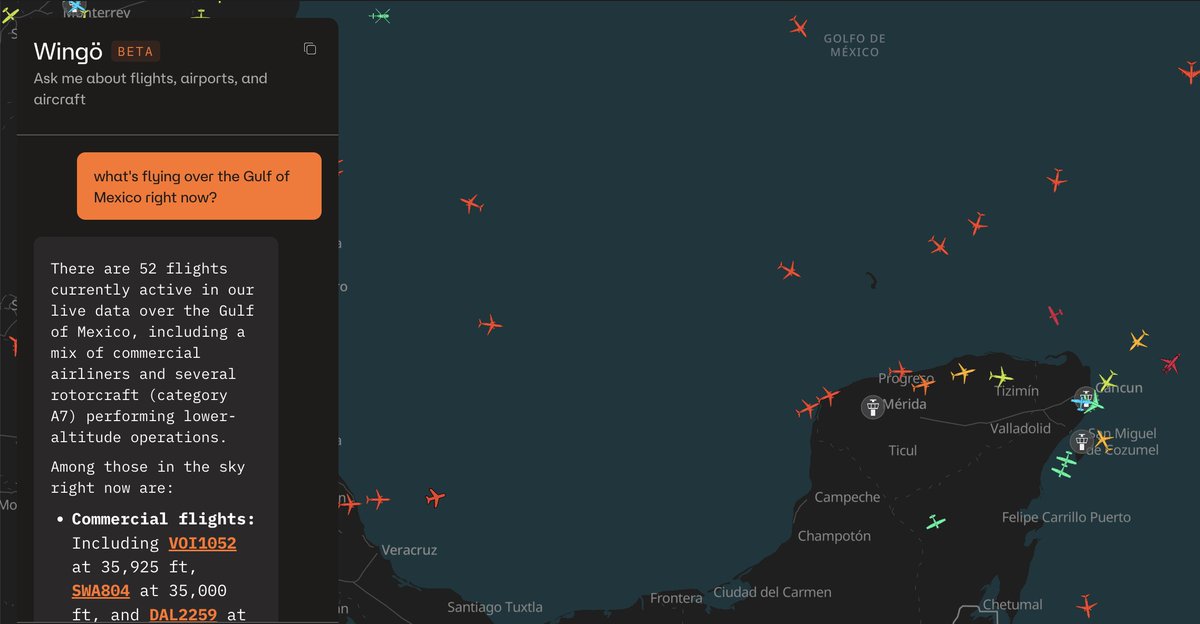
Task: Click the Ciudad del Carmen label
Action: (772, 592)
